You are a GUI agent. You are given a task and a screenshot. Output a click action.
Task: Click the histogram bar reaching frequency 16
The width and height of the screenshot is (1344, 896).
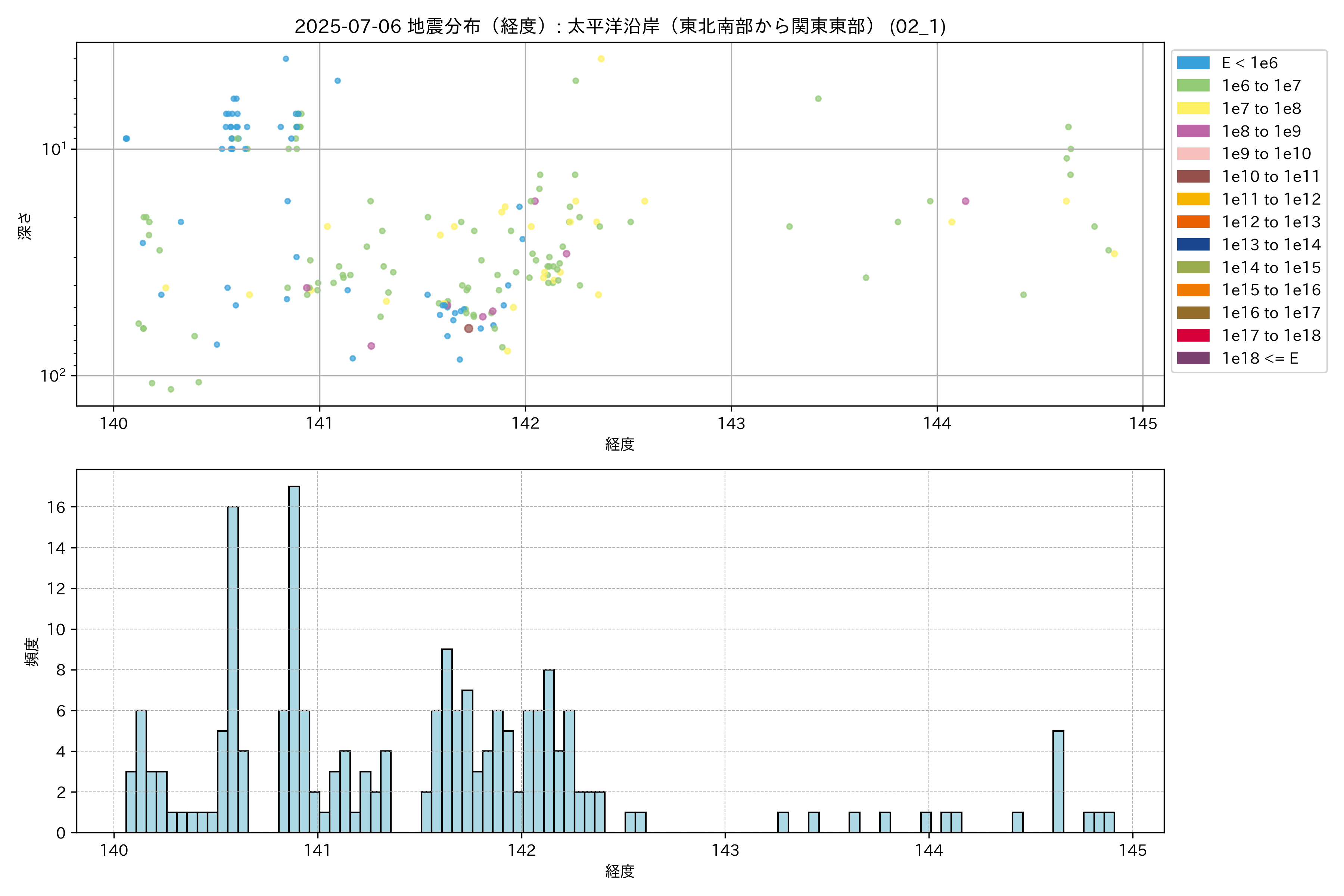click(233, 669)
